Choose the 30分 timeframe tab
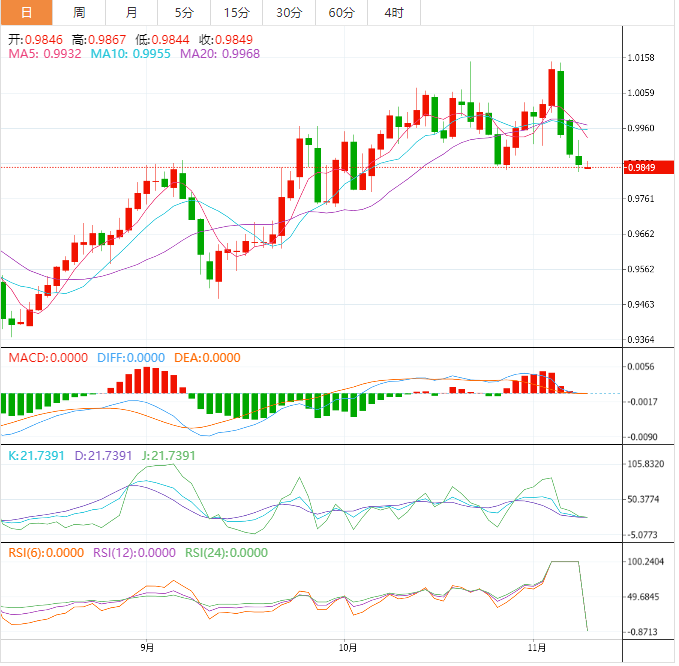The image size is (679, 666). [288, 13]
